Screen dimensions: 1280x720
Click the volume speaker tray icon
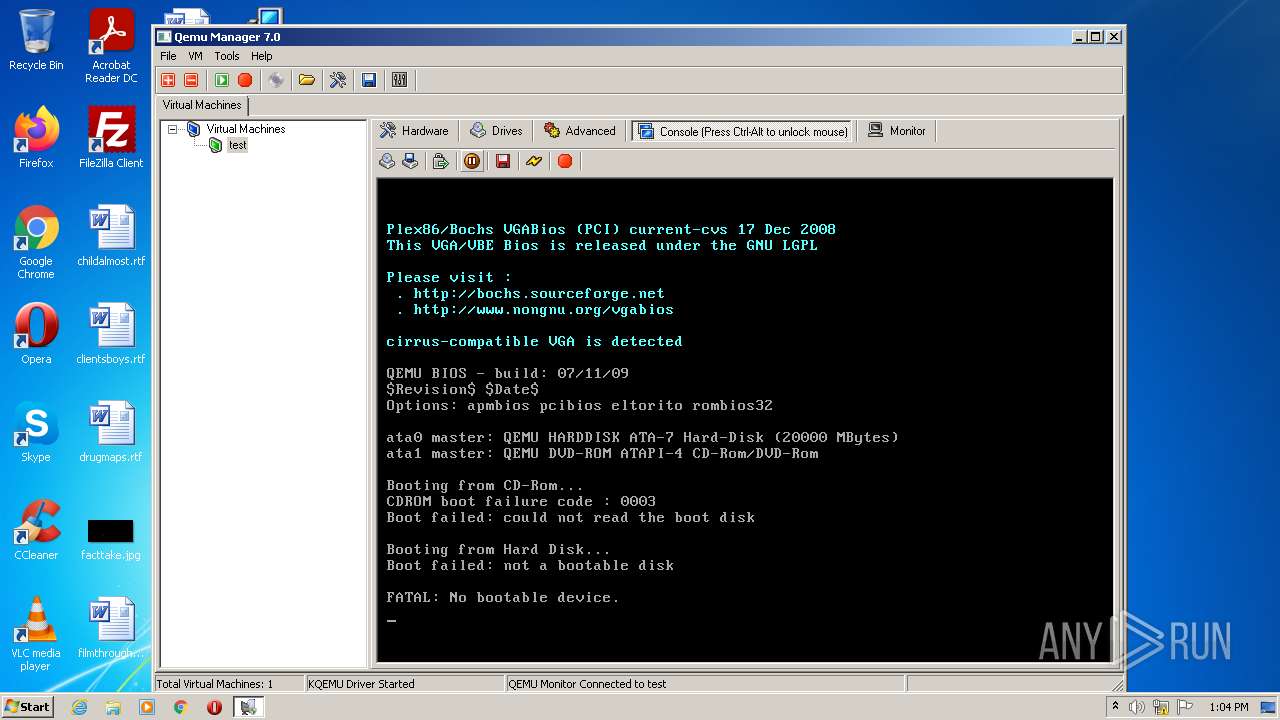pyautogui.click(x=1137, y=707)
